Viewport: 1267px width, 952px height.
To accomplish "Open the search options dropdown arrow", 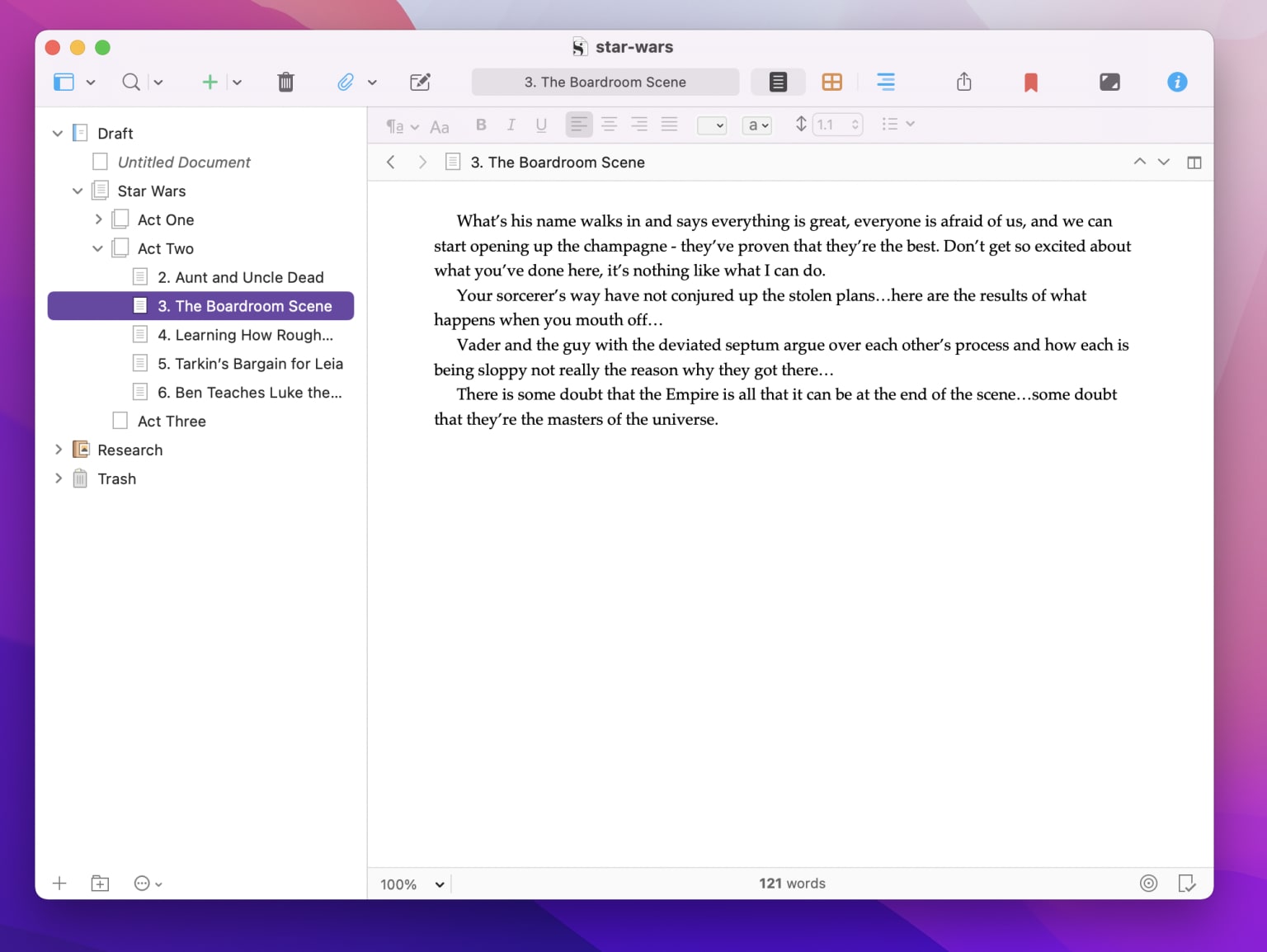I will click(158, 82).
